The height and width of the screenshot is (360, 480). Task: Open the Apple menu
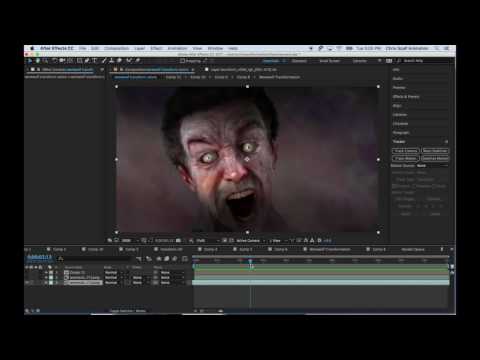[x=32, y=48]
